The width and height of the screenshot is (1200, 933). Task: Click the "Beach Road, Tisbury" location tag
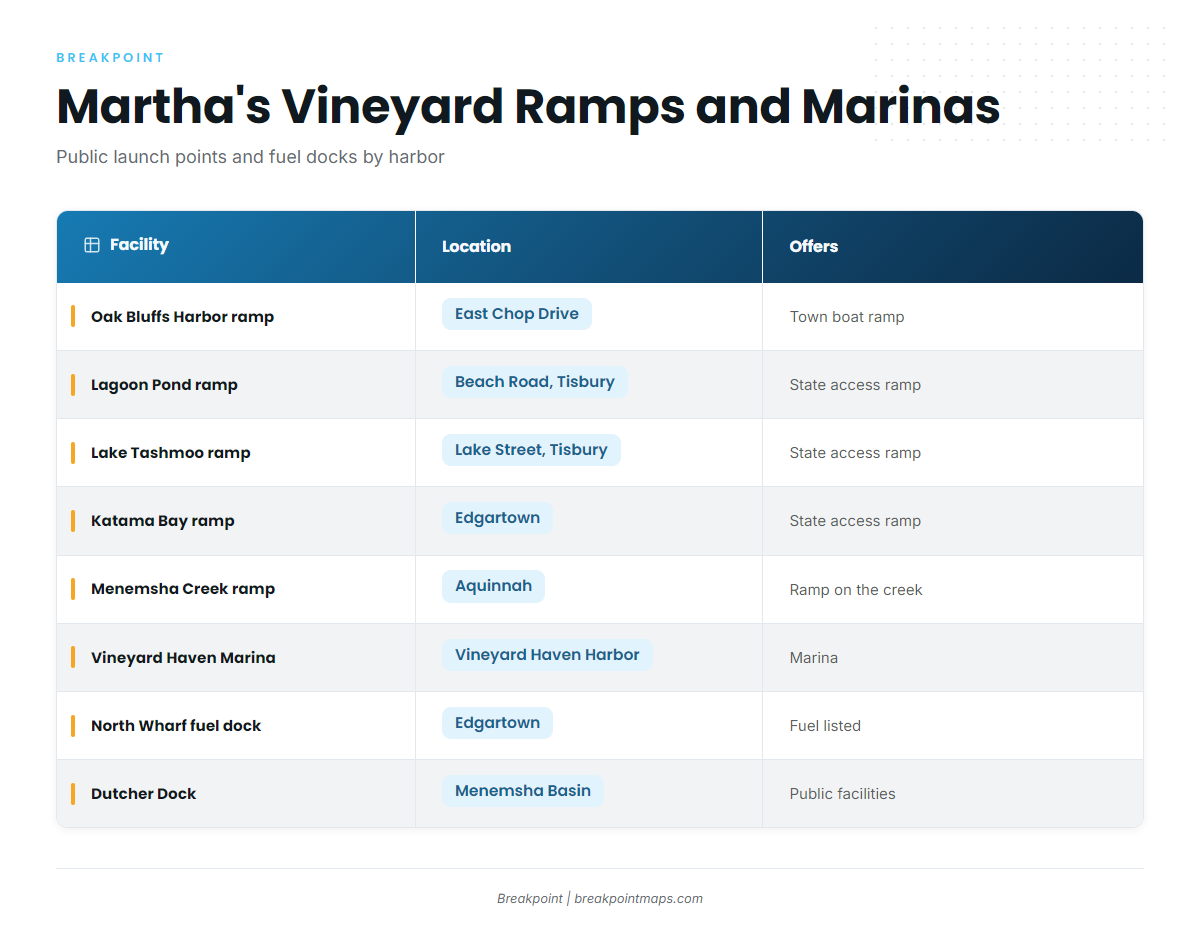click(x=535, y=382)
